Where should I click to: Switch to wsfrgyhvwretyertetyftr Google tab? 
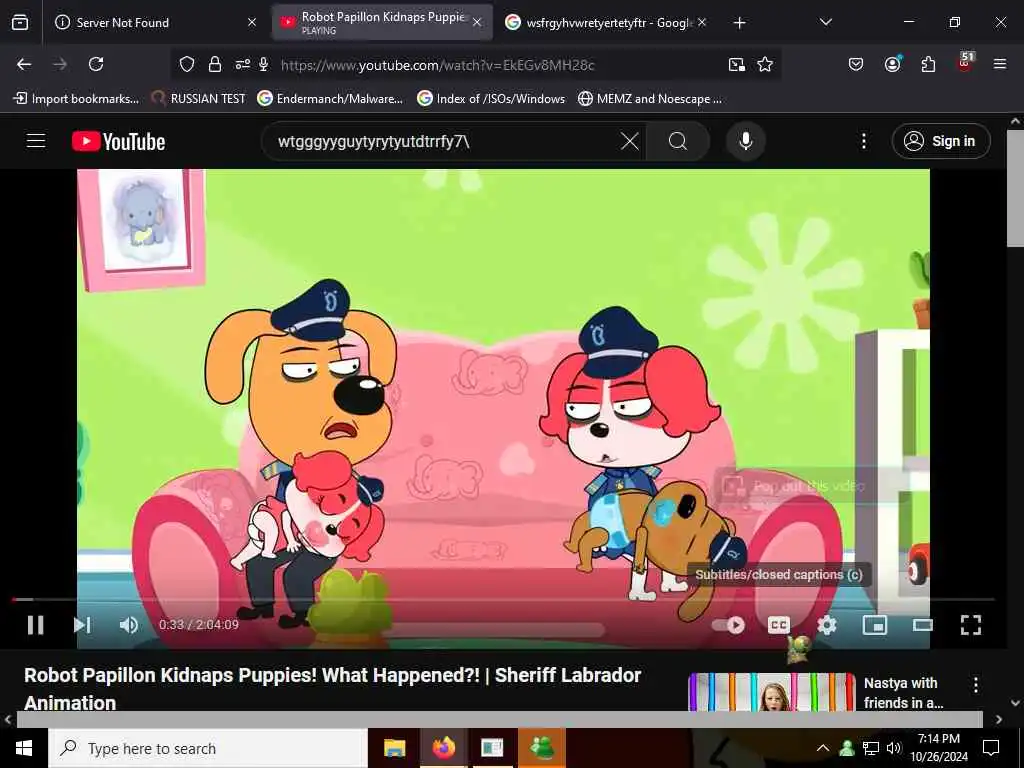pos(609,23)
